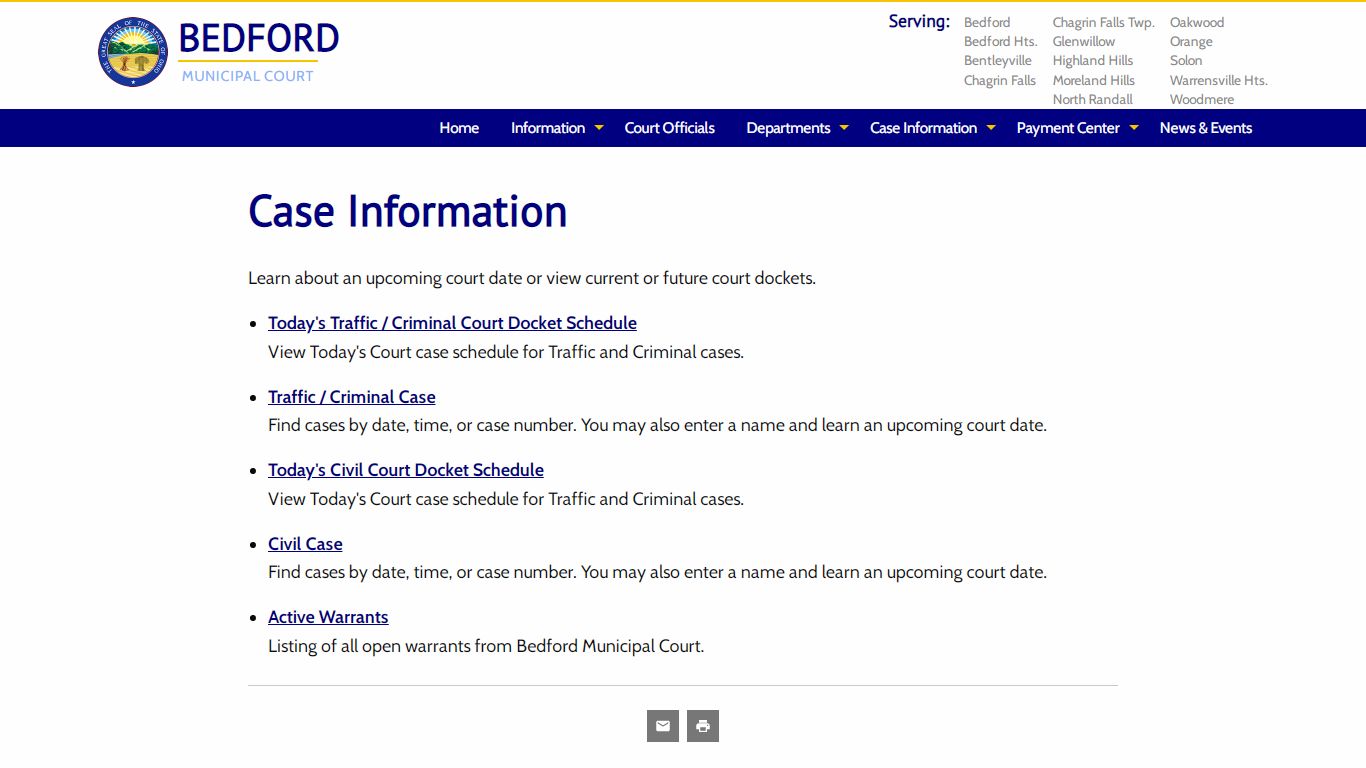Click 'Listing of all open warrants' description
The height and width of the screenshot is (768, 1366).
pyautogui.click(x=486, y=646)
